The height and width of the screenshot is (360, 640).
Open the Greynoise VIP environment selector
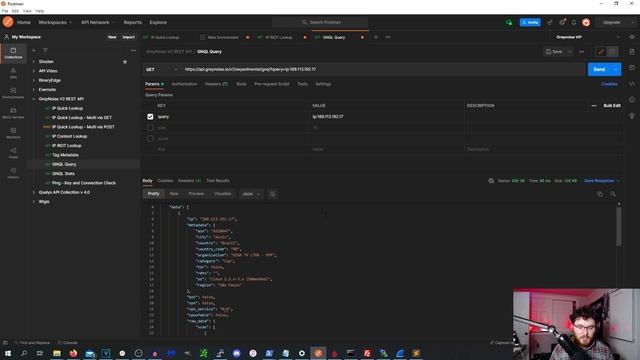point(587,37)
